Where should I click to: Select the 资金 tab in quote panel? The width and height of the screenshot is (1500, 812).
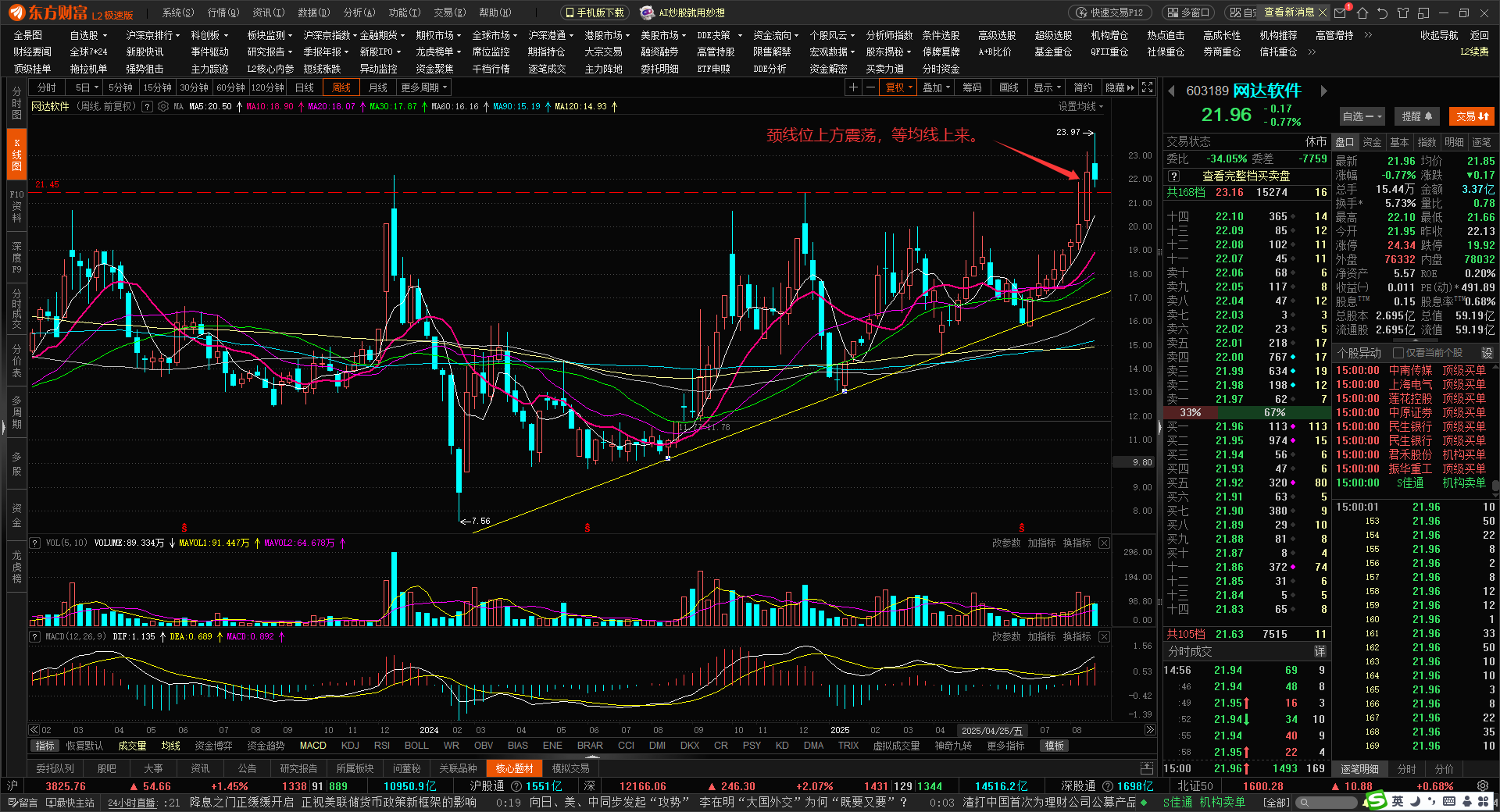point(1372,142)
